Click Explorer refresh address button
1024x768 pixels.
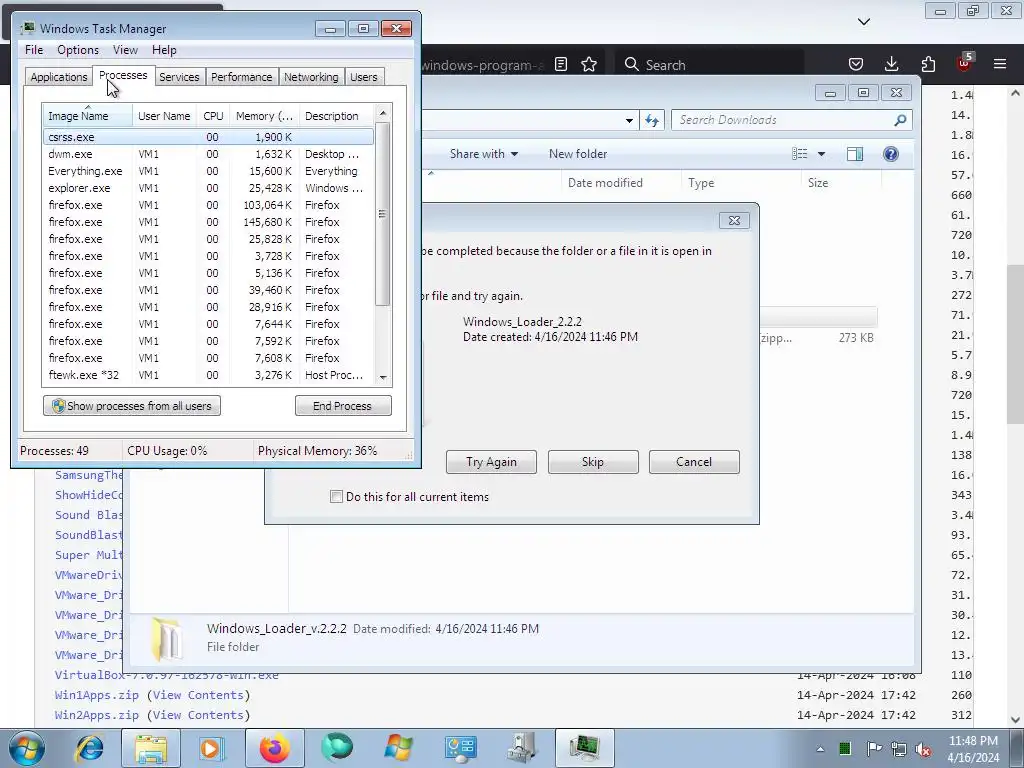[x=652, y=120]
